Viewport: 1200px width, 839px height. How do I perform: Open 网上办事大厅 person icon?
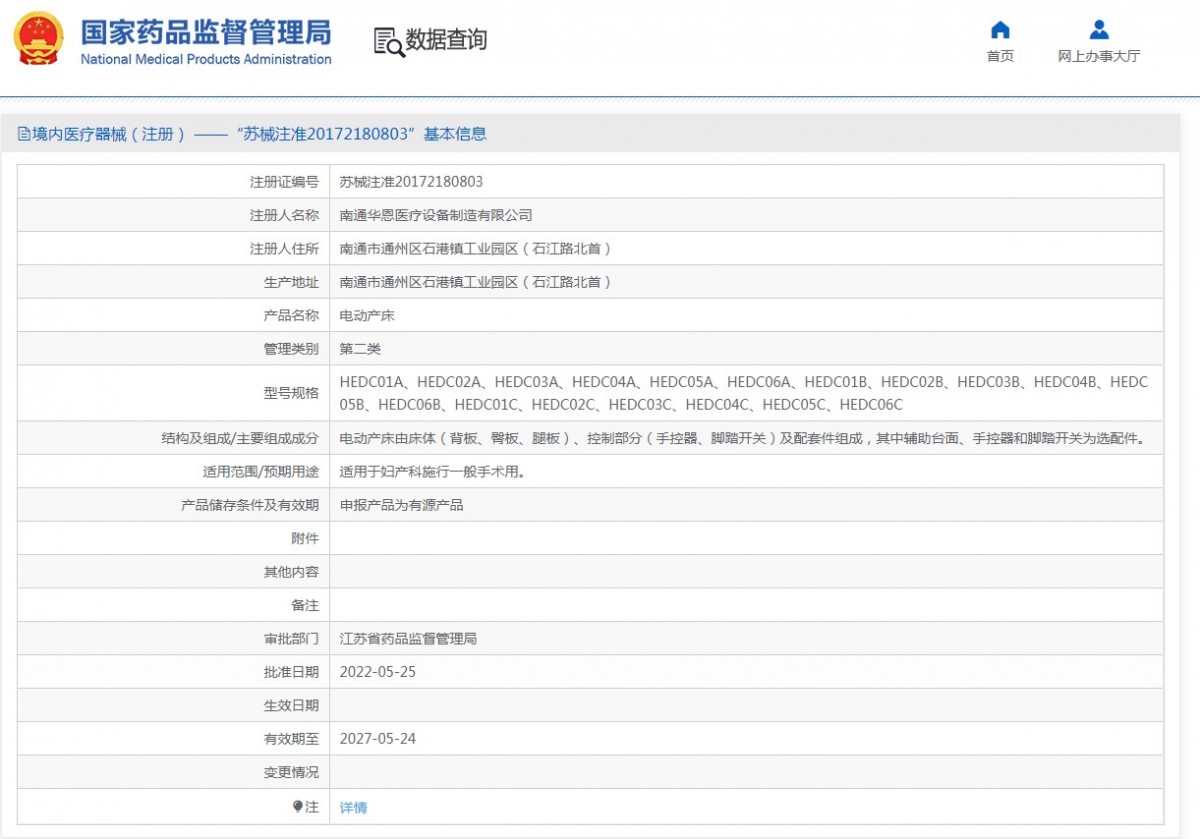1099,29
